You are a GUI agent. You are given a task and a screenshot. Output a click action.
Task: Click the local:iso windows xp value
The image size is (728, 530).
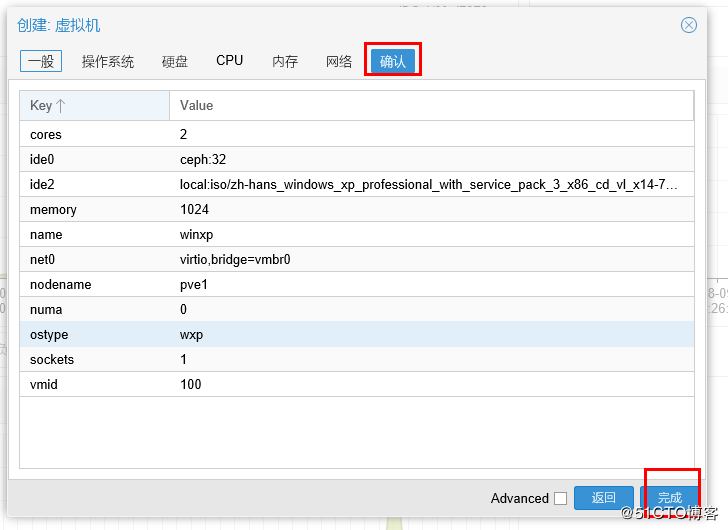(x=429, y=185)
